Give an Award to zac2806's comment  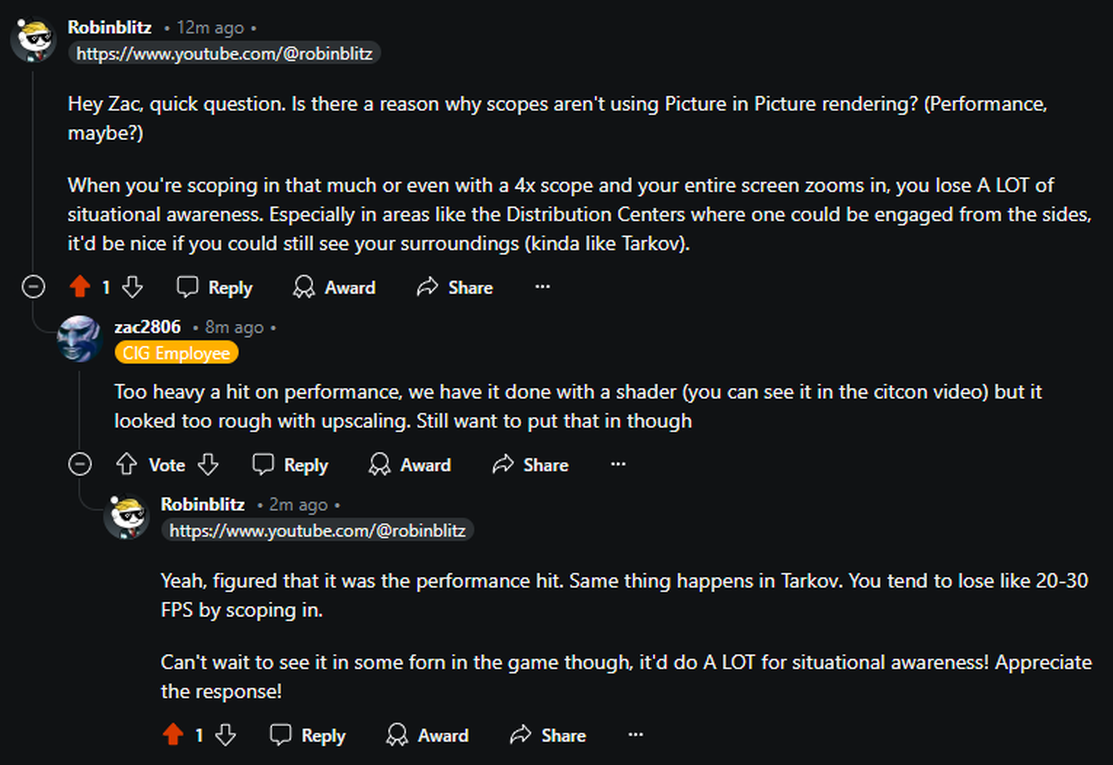click(409, 465)
